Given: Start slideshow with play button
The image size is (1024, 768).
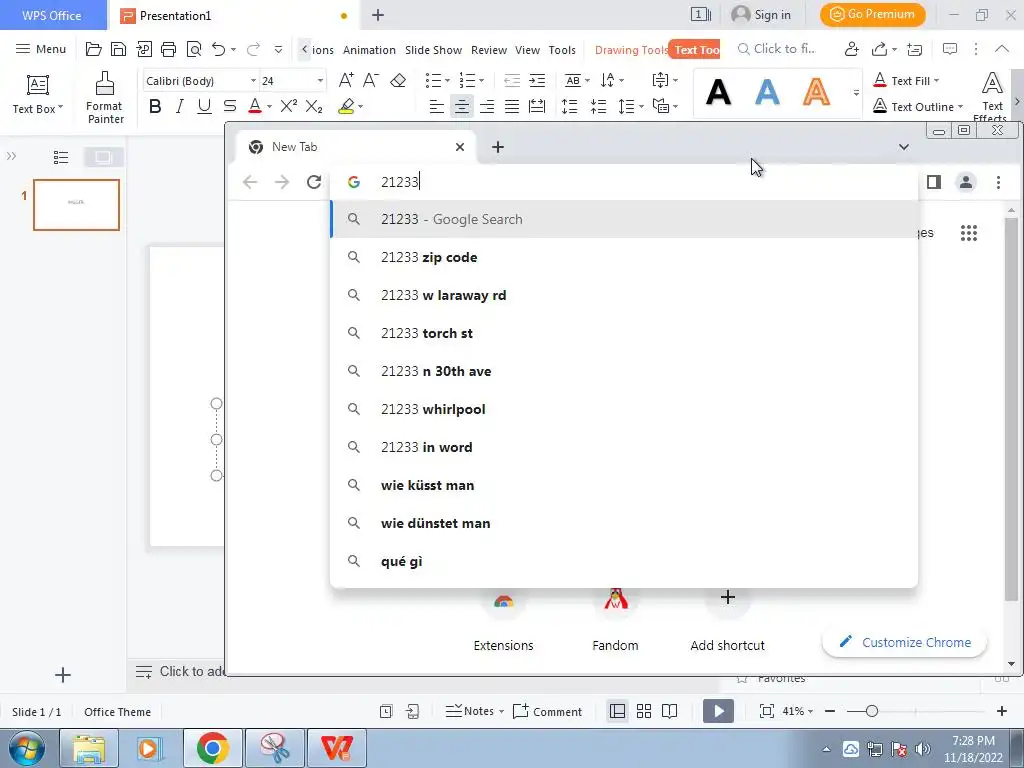Looking at the screenshot, I should (718, 711).
